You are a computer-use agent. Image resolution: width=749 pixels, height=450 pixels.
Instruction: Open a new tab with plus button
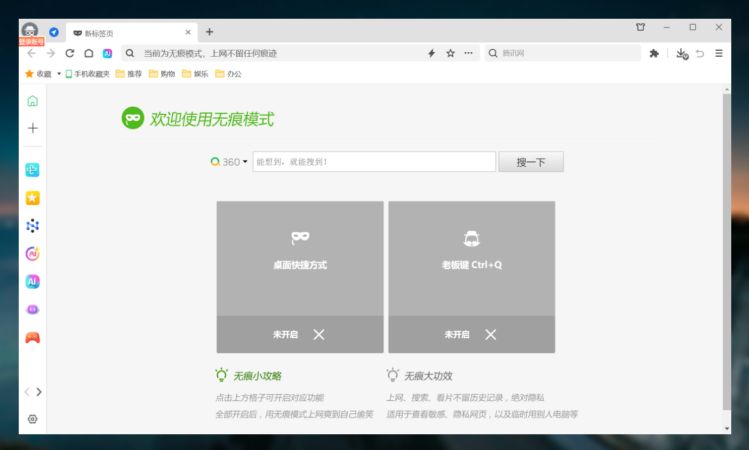[209, 32]
